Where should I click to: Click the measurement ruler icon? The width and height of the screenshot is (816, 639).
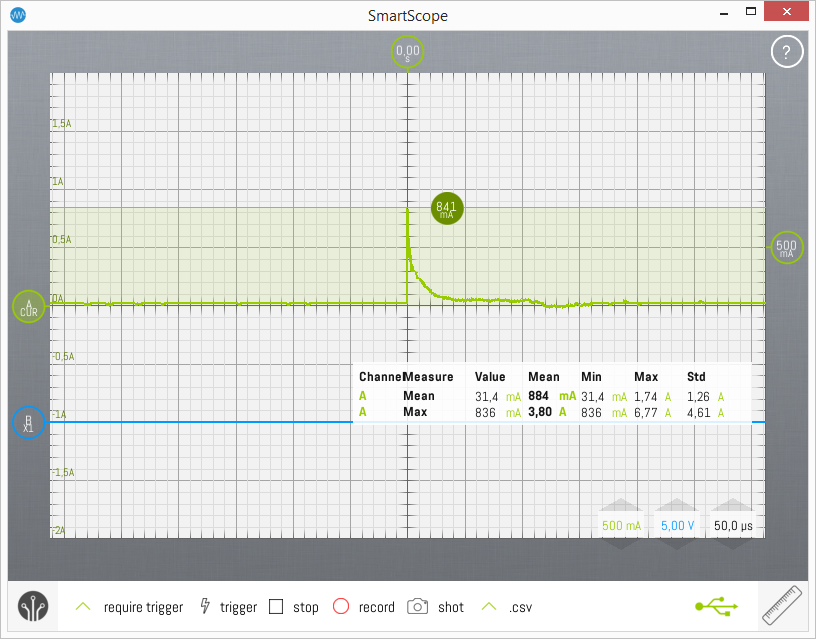coord(783,606)
